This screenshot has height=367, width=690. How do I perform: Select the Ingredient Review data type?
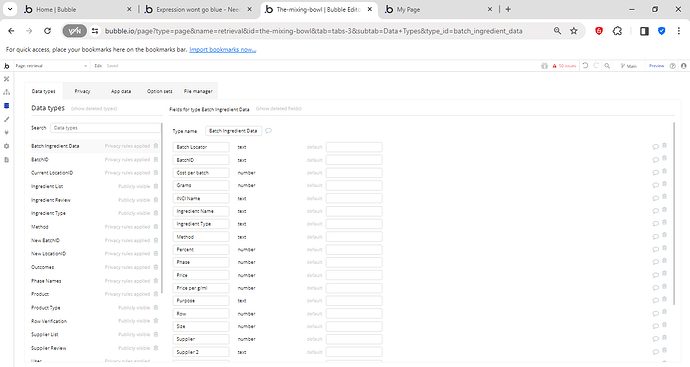coord(51,200)
